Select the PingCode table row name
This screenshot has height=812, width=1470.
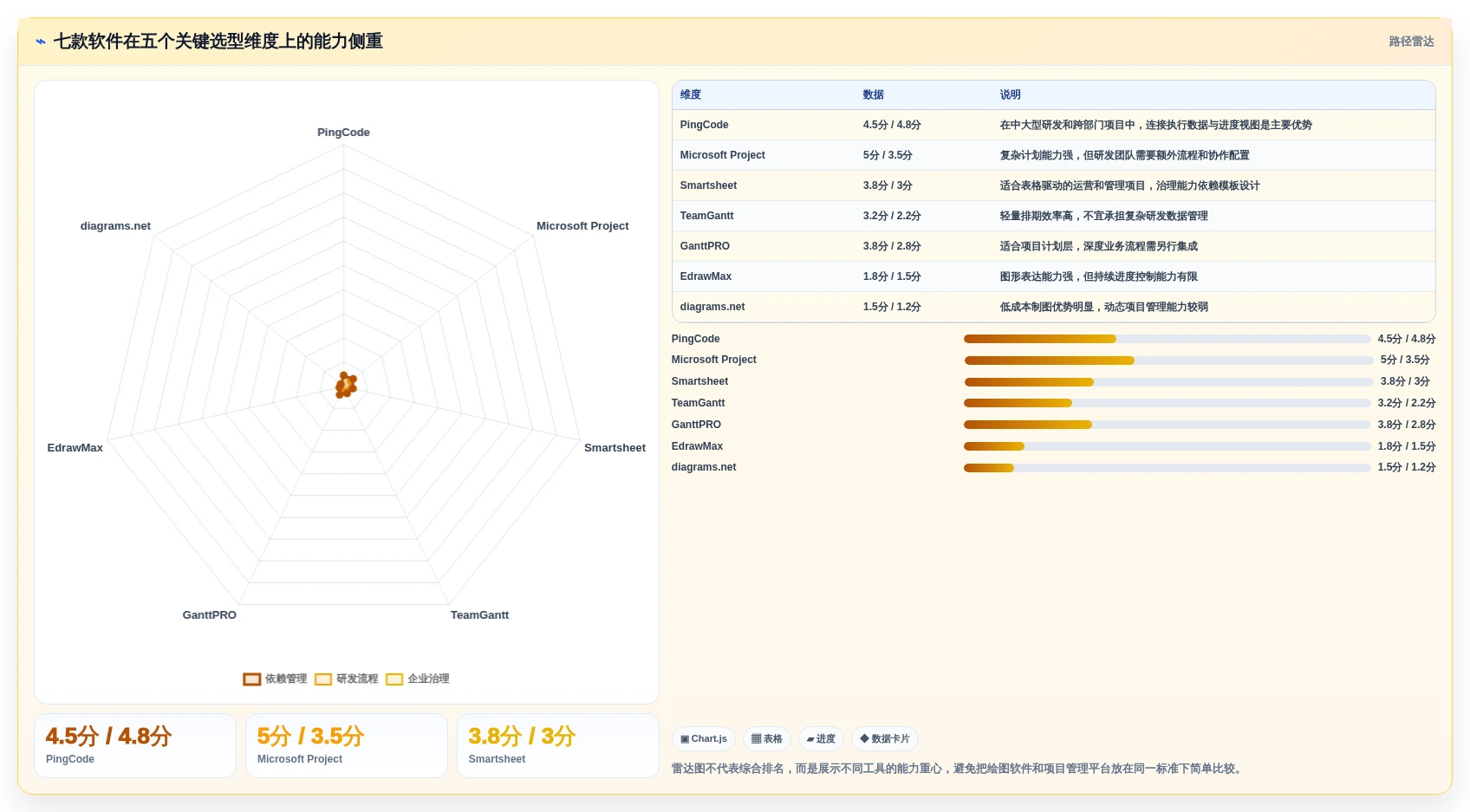click(x=705, y=125)
